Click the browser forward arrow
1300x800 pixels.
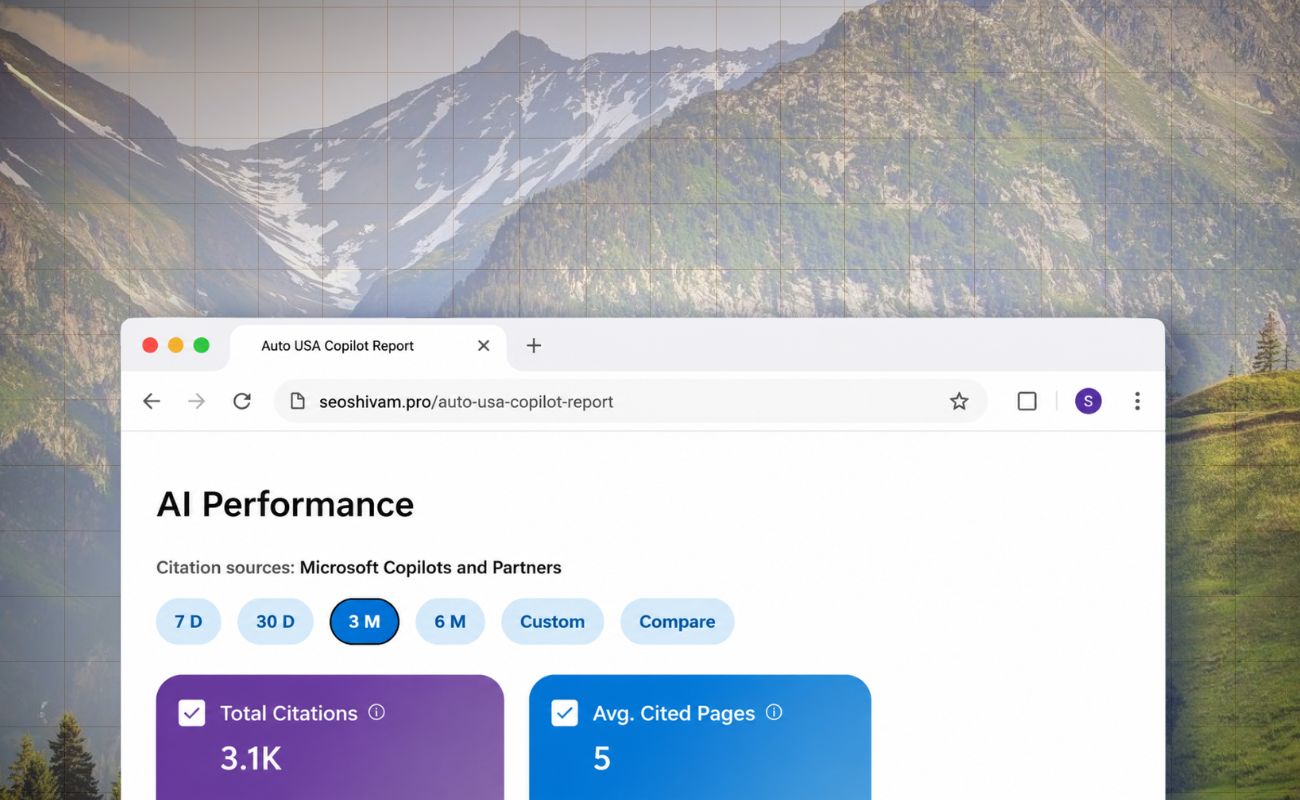tap(197, 401)
